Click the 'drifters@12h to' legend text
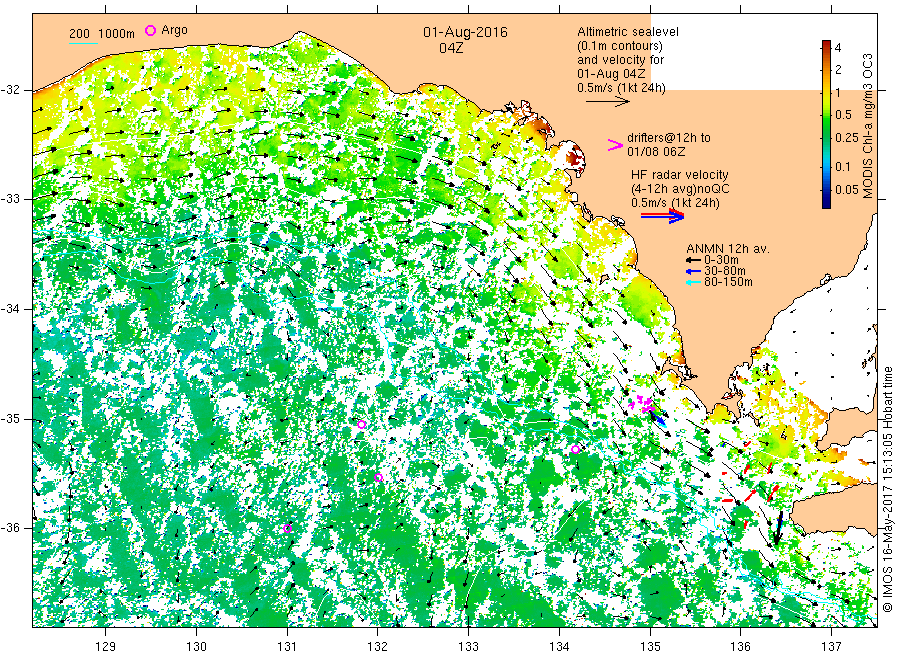 tap(669, 138)
